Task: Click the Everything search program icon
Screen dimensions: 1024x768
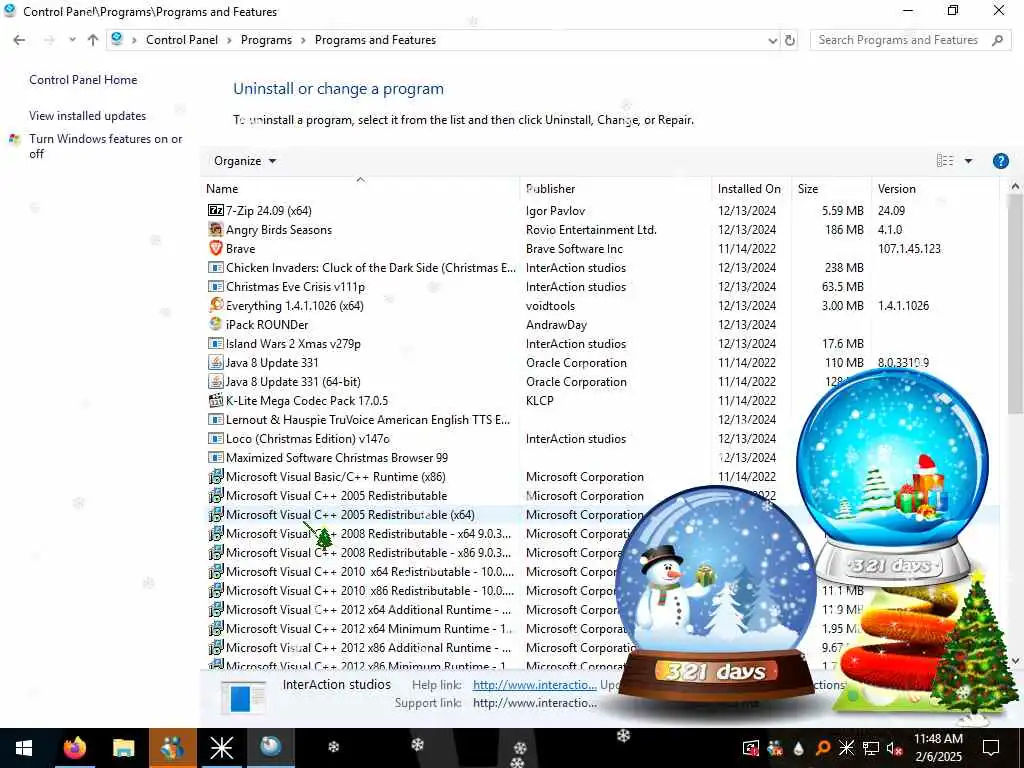Action: (x=216, y=305)
